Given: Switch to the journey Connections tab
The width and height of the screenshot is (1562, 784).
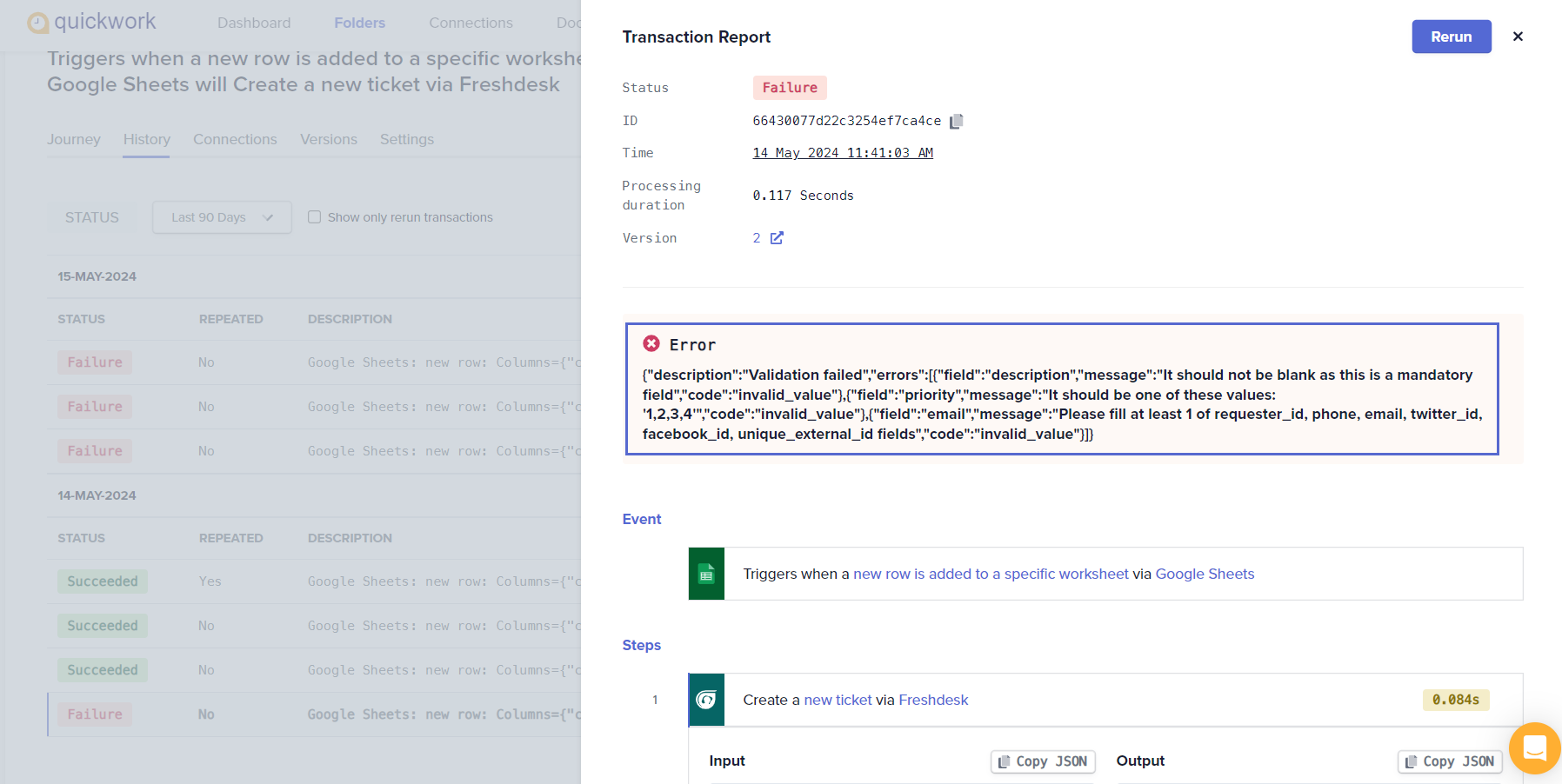Looking at the screenshot, I should tap(235, 139).
